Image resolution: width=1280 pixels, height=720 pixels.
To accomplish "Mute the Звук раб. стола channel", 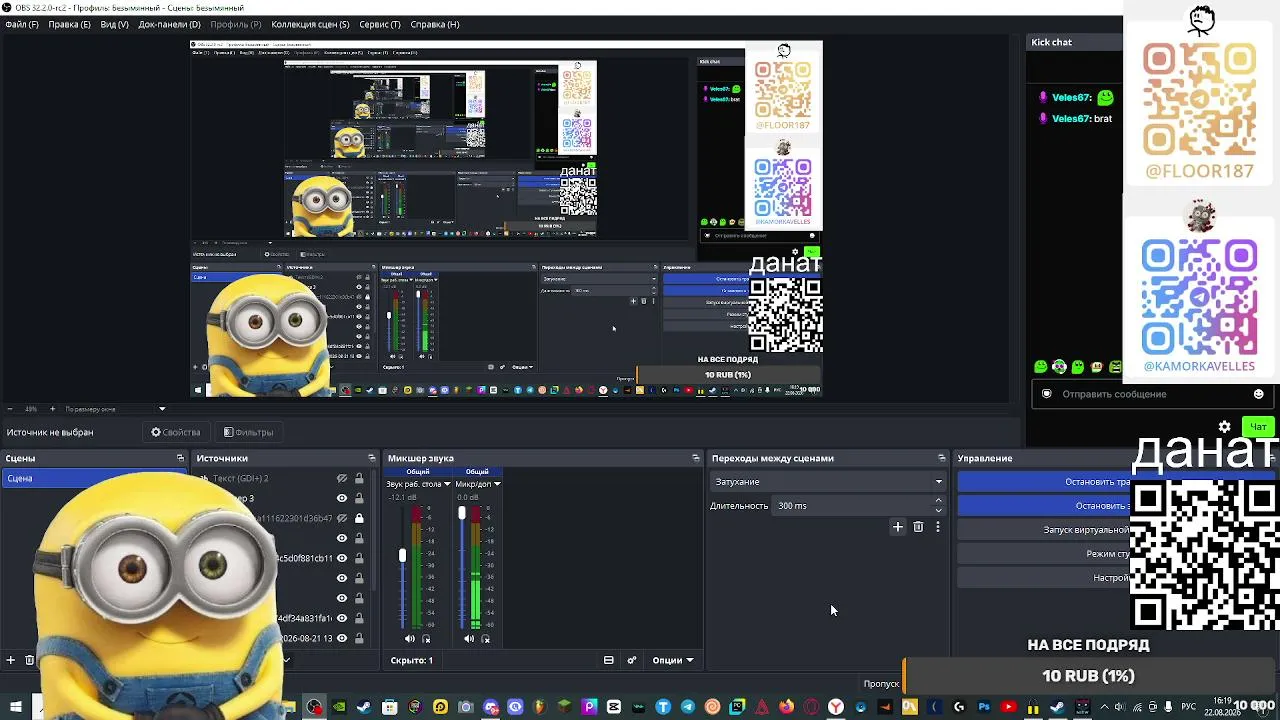I will [x=410, y=638].
